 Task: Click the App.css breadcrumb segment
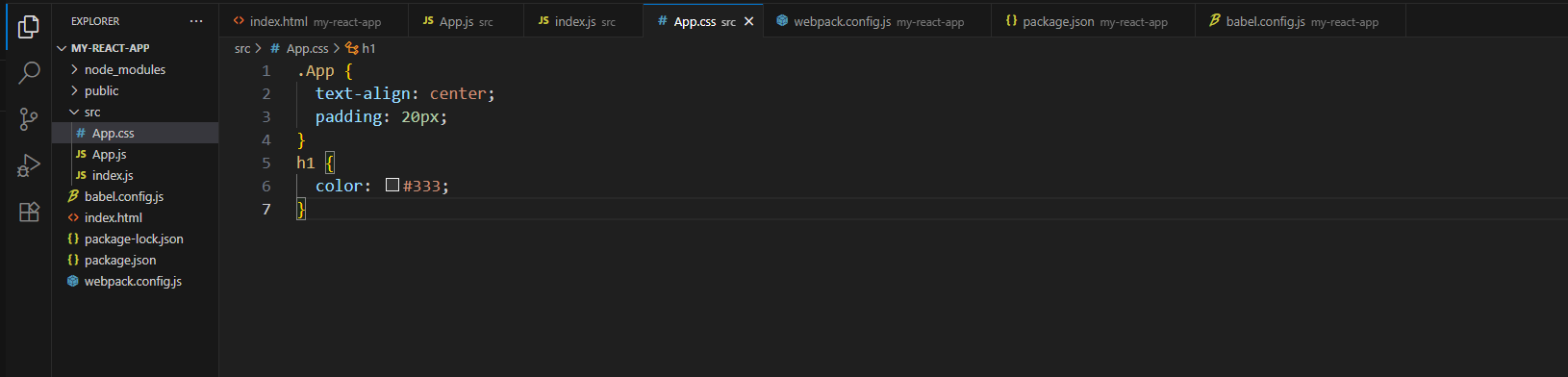(299, 48)
